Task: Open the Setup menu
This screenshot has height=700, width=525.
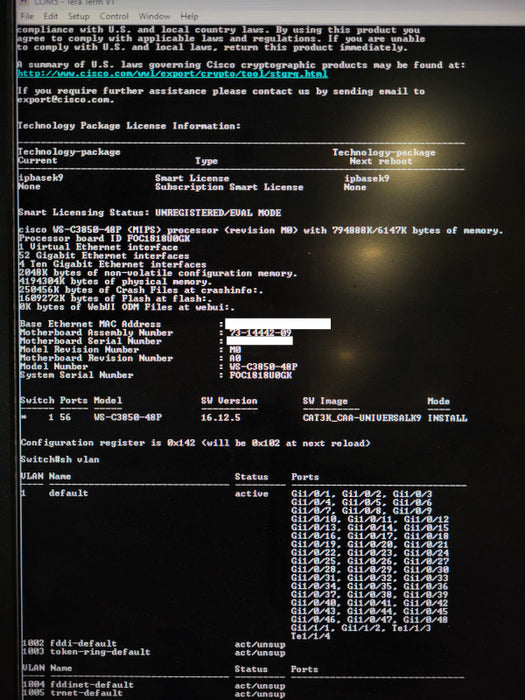Action: tap(79, 16)
